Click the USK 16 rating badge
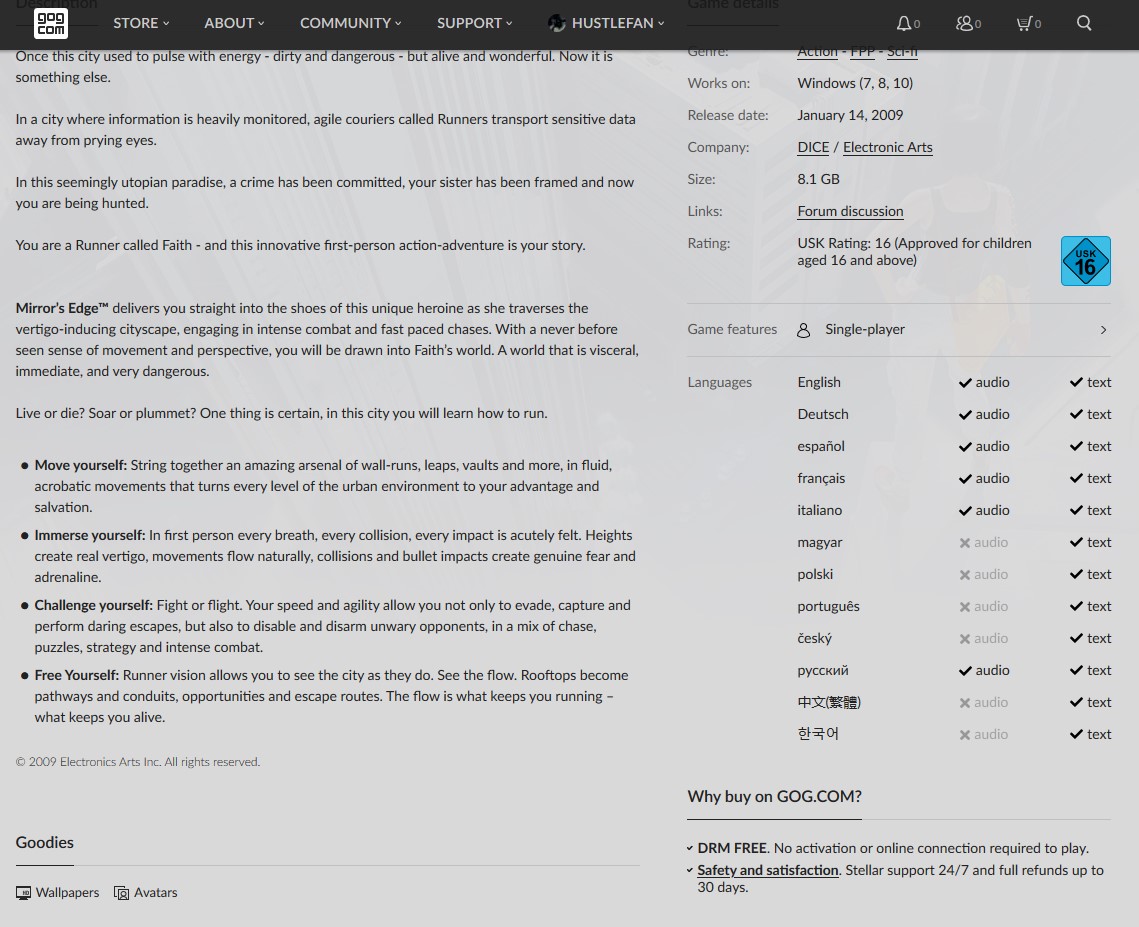 pyautogui.click(x=1085, y=261)
